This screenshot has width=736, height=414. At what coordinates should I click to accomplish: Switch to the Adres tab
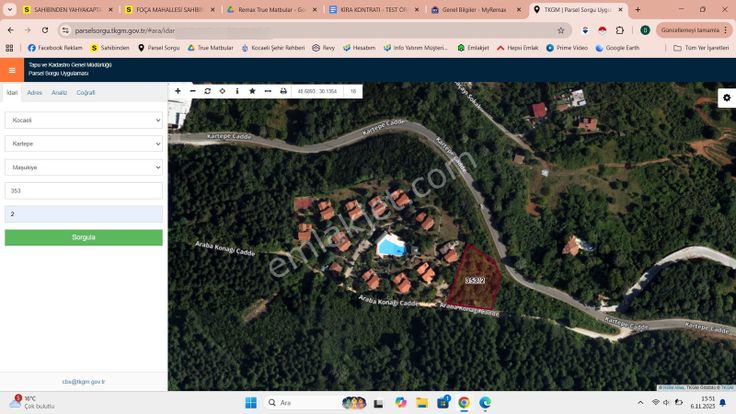35,92
